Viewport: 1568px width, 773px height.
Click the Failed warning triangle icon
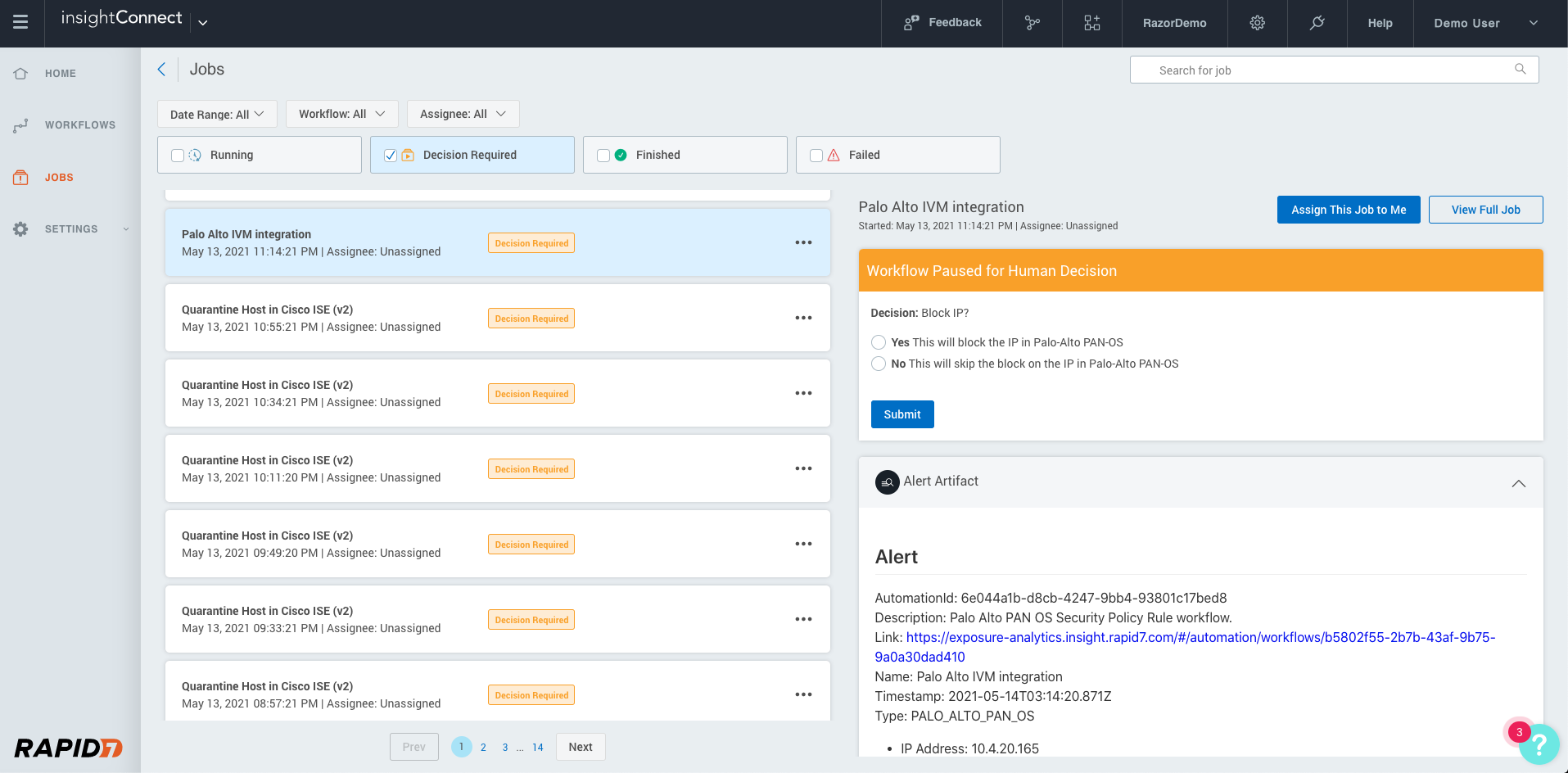pos(834,155)
